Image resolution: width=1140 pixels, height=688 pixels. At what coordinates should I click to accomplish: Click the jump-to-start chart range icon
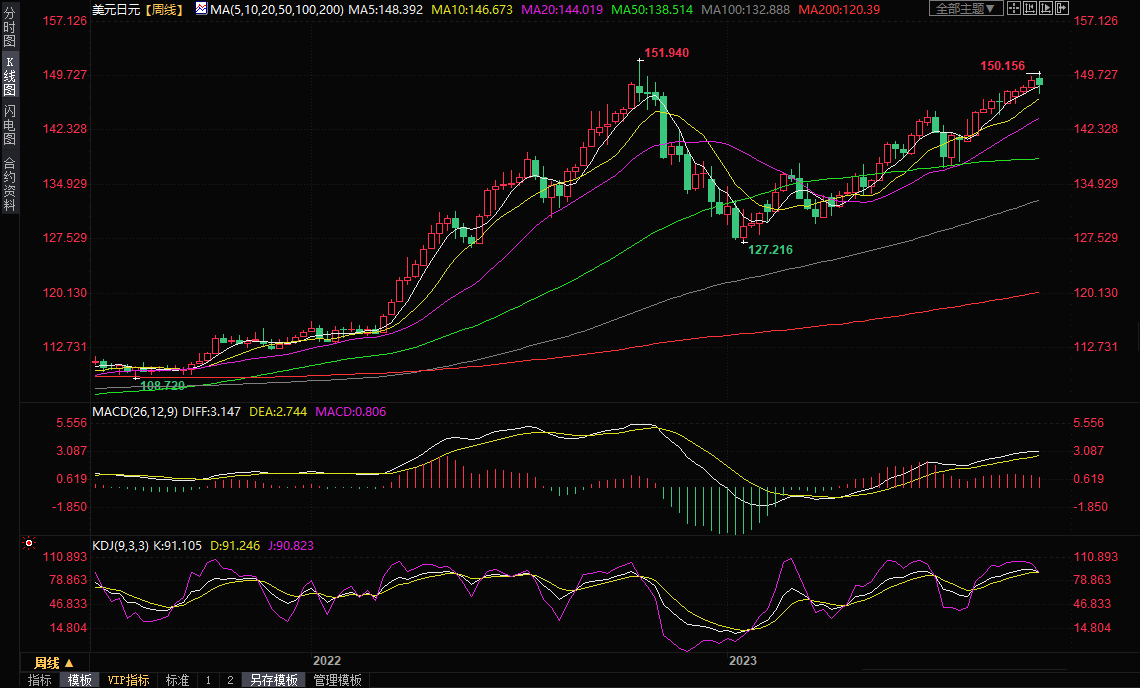coord(1030,9)
